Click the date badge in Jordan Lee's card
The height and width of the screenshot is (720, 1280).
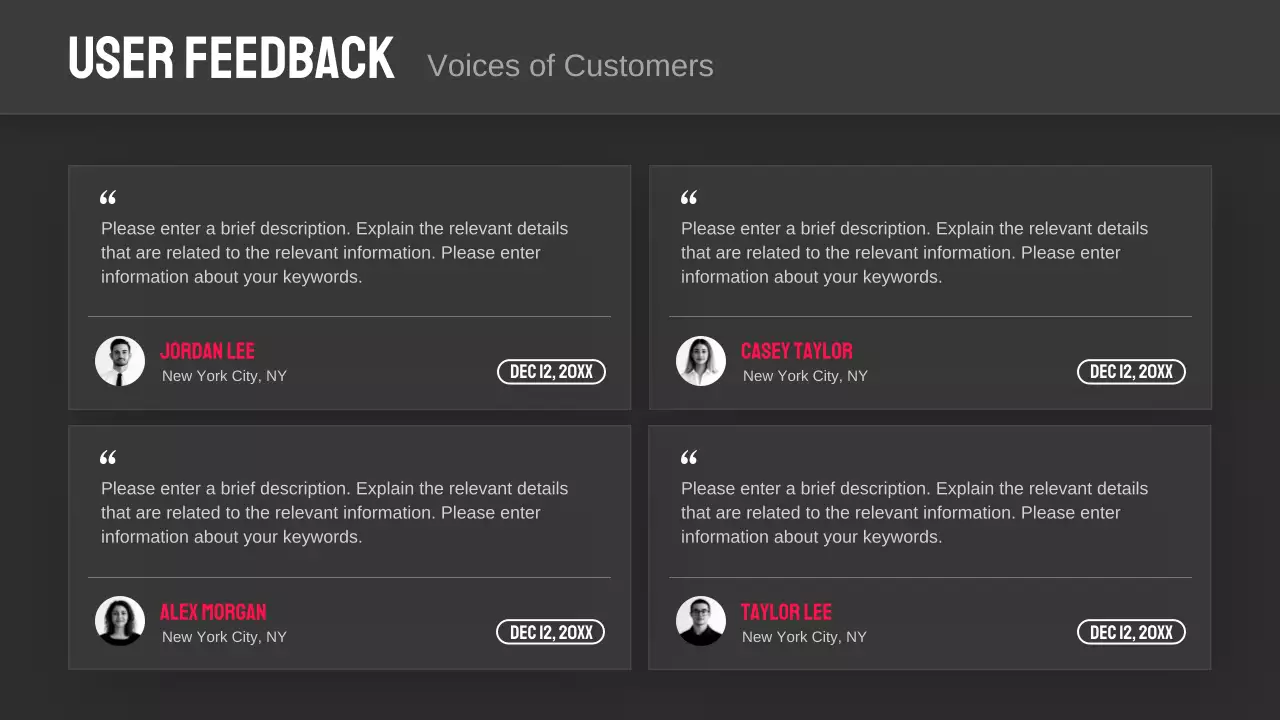point(551,372)
